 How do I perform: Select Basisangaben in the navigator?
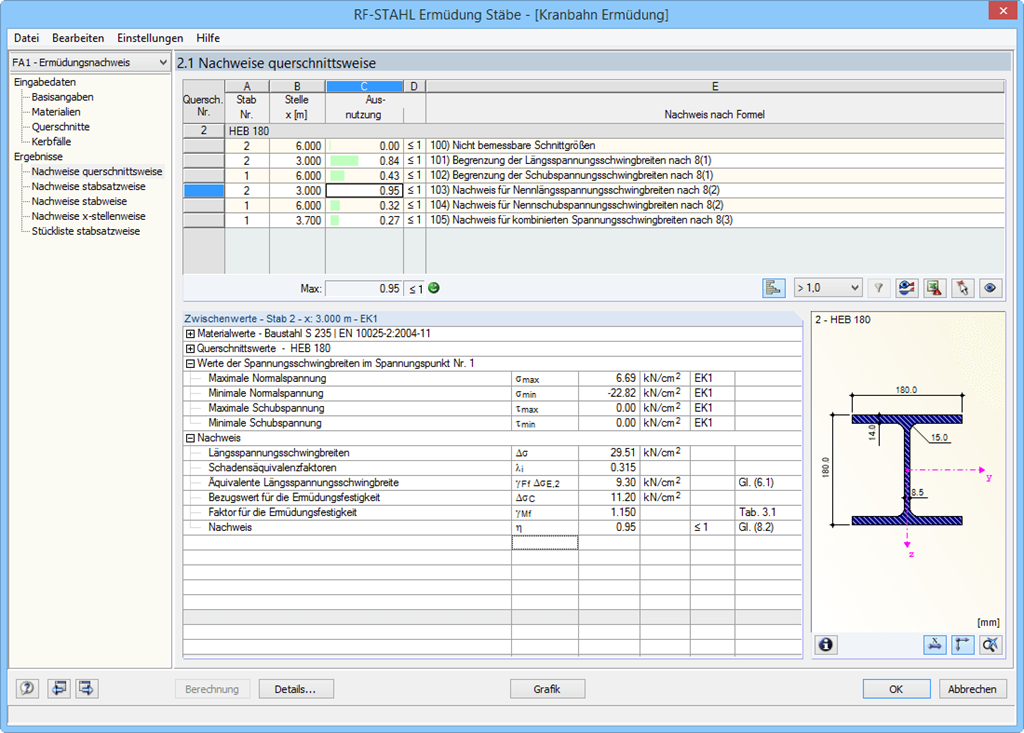point(63,97)
